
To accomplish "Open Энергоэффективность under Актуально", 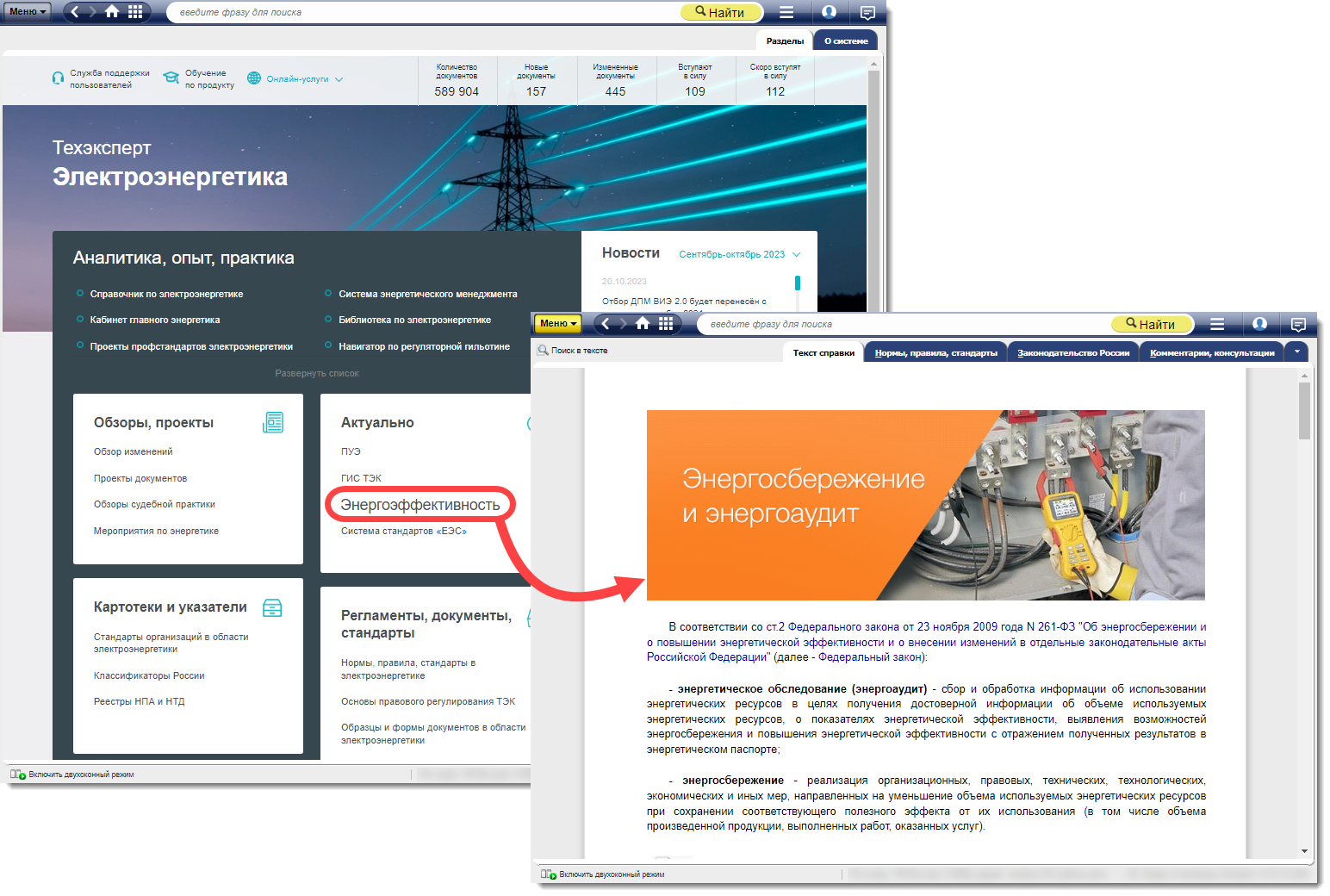I will click(x=420, y=505).
